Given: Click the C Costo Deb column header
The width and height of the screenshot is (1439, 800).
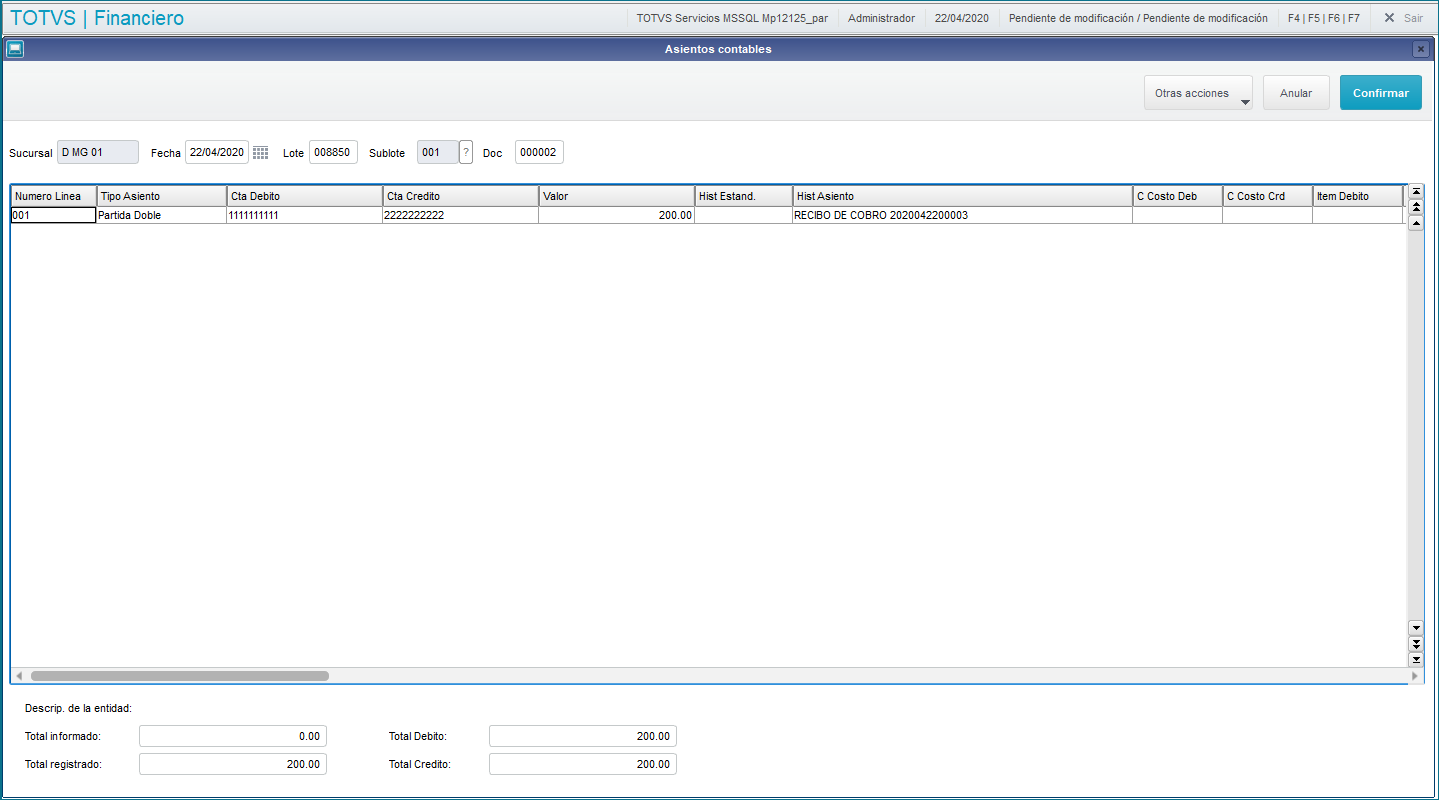Looking at the screenshot, I should click(1178, 196).
